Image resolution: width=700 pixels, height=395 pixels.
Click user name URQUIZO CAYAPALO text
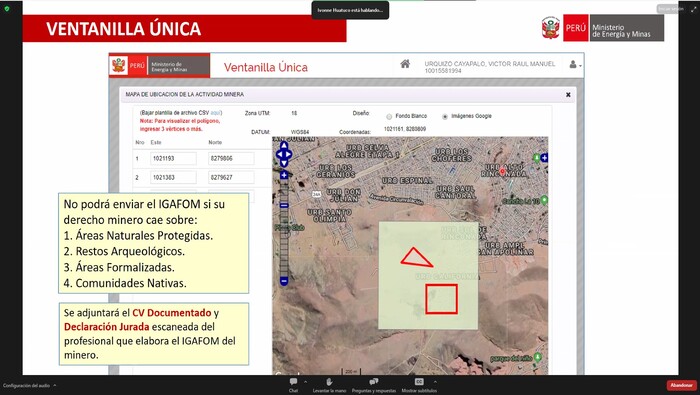tap(490, 64)
